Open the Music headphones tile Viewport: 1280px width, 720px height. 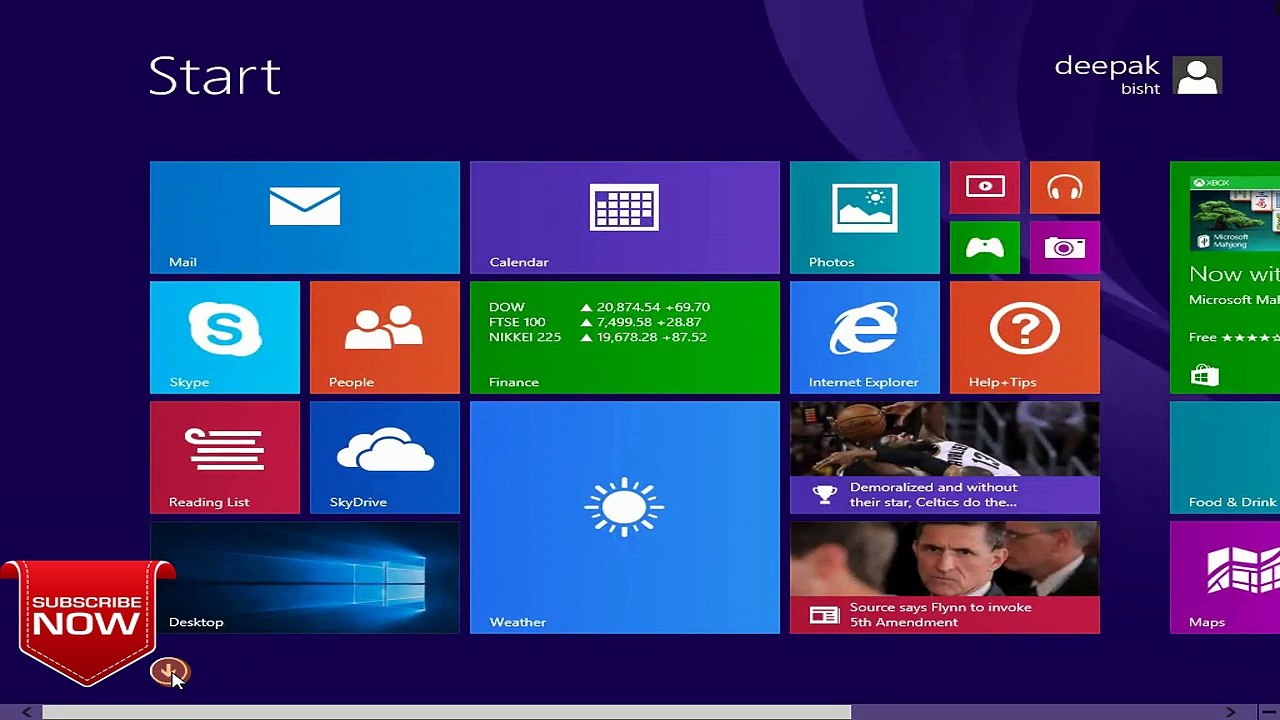pyautogui.click(x=1065, y=187)
